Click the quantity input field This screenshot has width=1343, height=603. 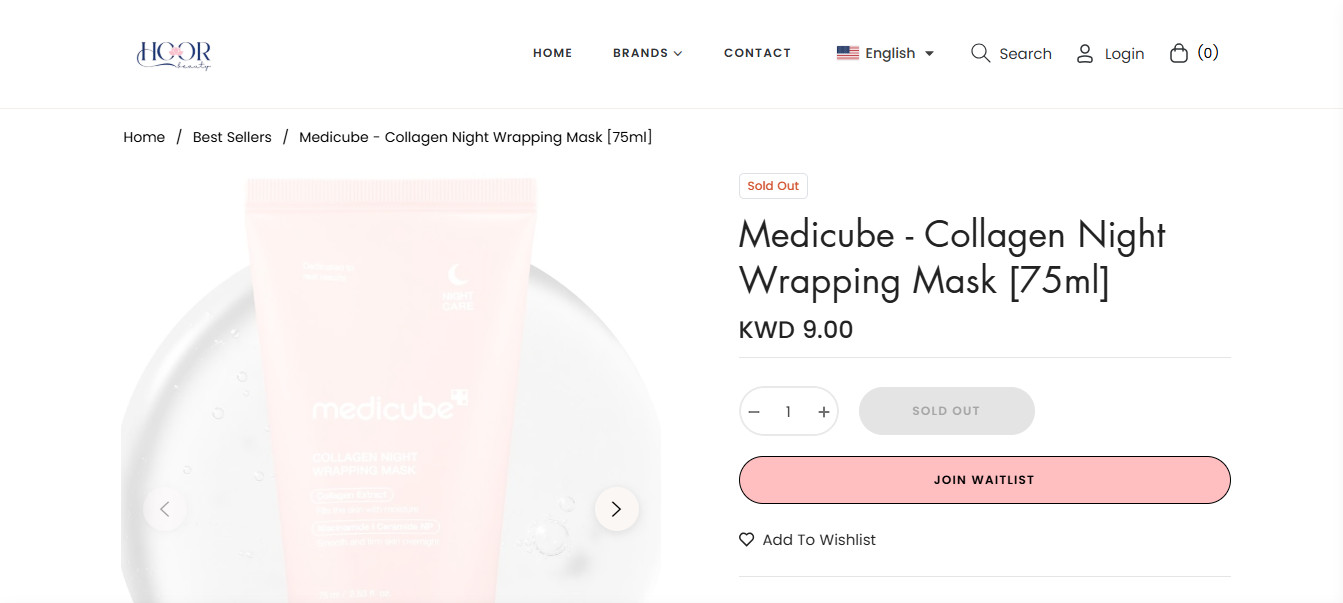[788, 412]
